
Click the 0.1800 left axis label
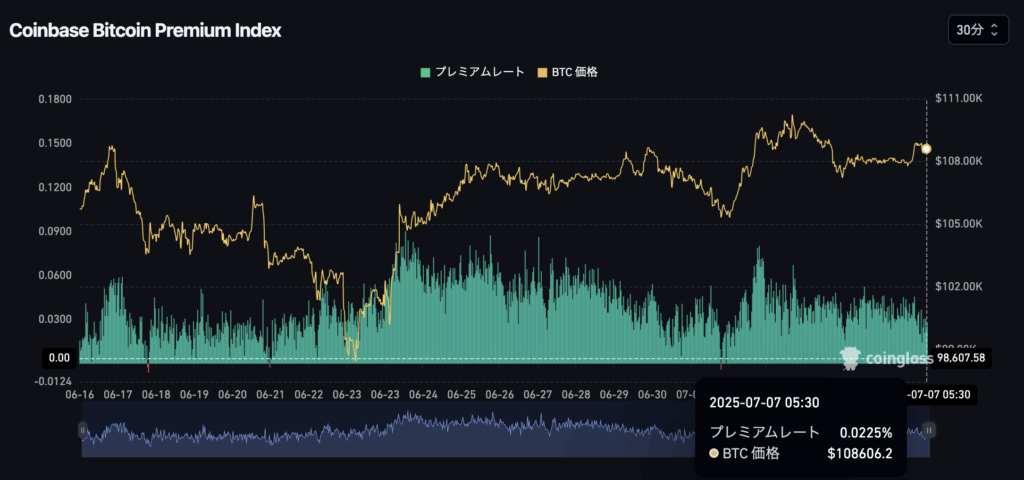(x=56, y=99)
